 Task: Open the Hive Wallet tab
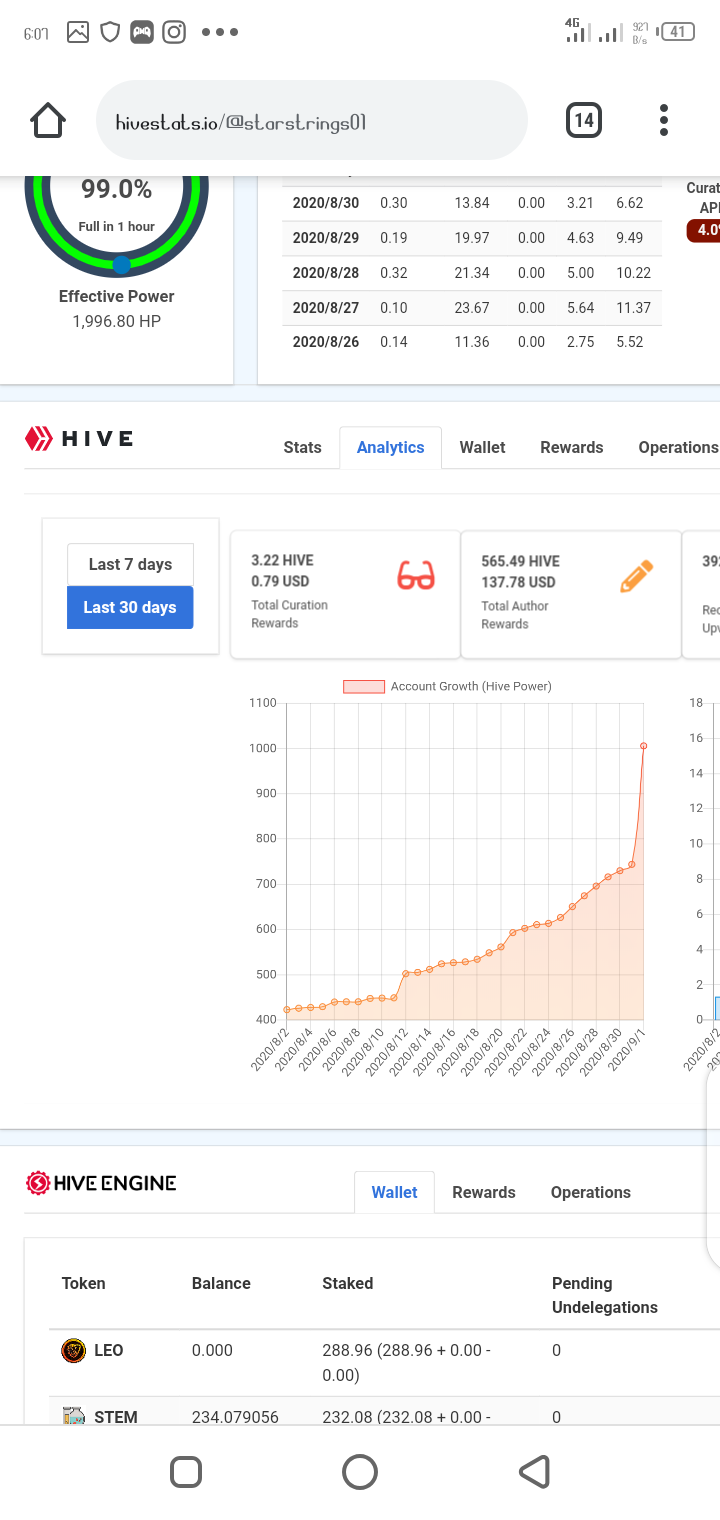[x=482, y=447]
